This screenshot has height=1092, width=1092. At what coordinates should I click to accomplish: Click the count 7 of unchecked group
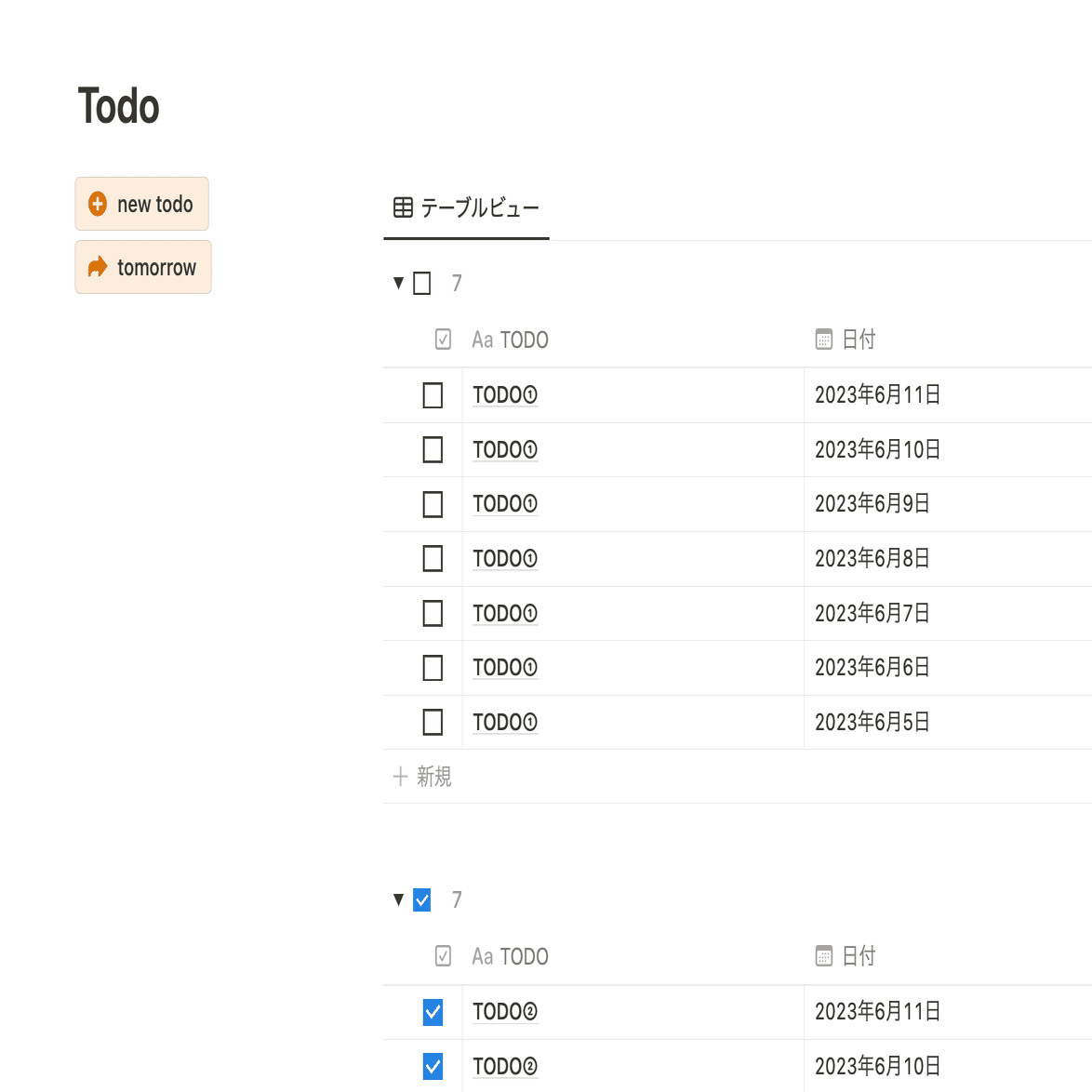[457, 284]
